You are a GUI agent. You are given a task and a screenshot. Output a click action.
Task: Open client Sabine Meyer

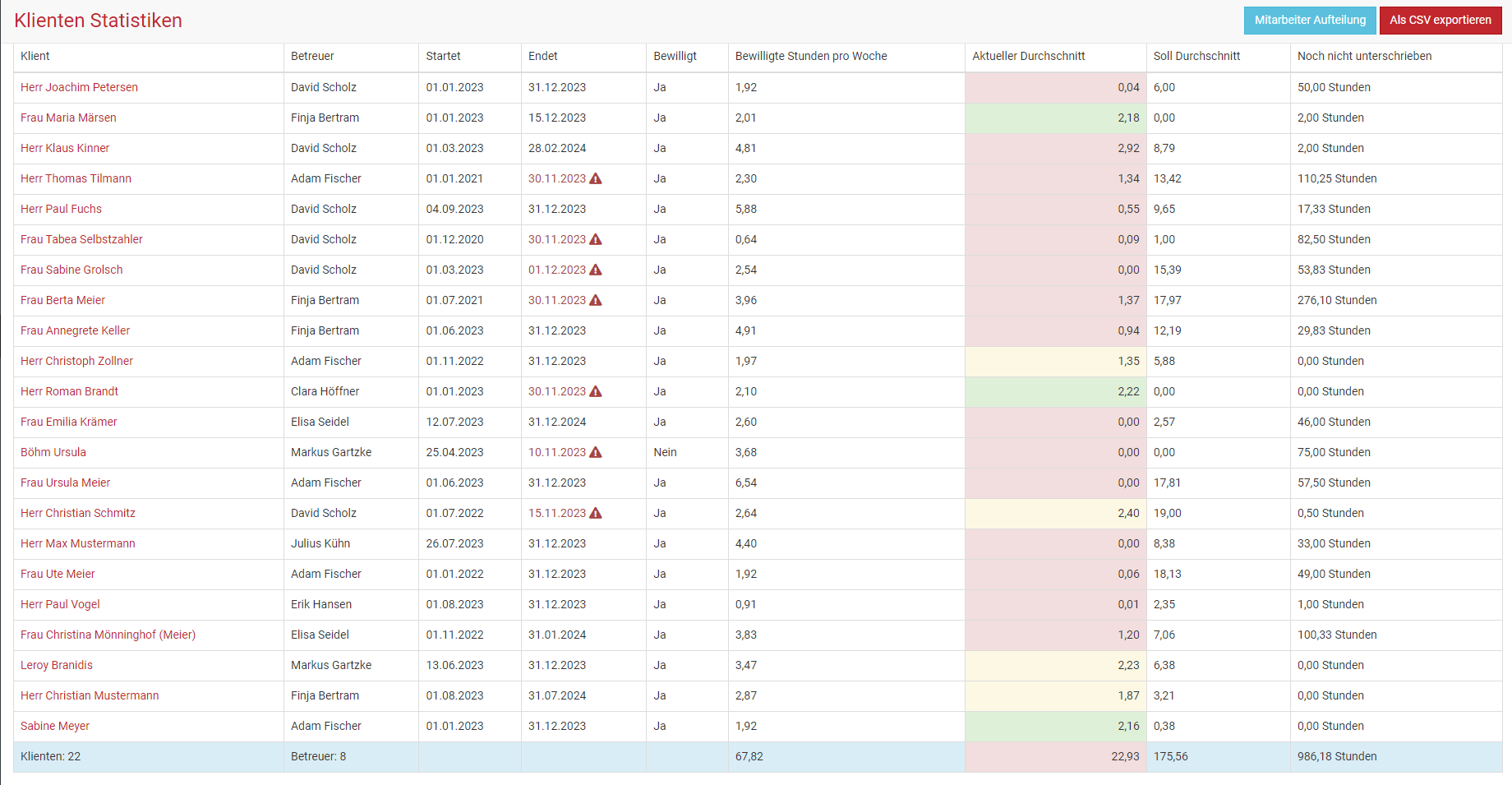click(55, 726)
